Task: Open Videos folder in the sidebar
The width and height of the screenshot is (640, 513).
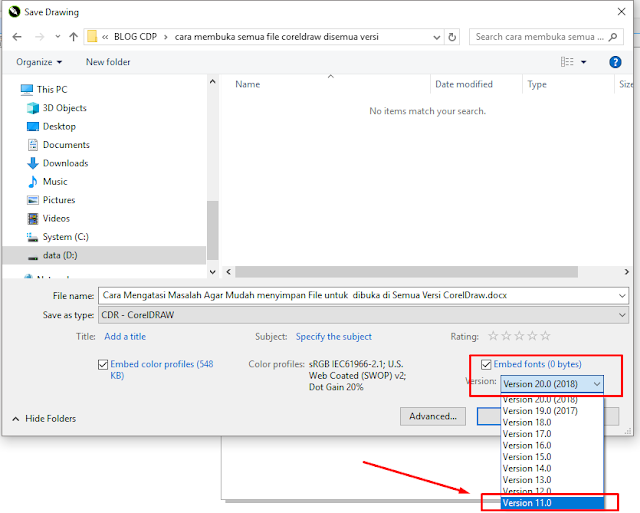Action: click(x=56, y=218)
